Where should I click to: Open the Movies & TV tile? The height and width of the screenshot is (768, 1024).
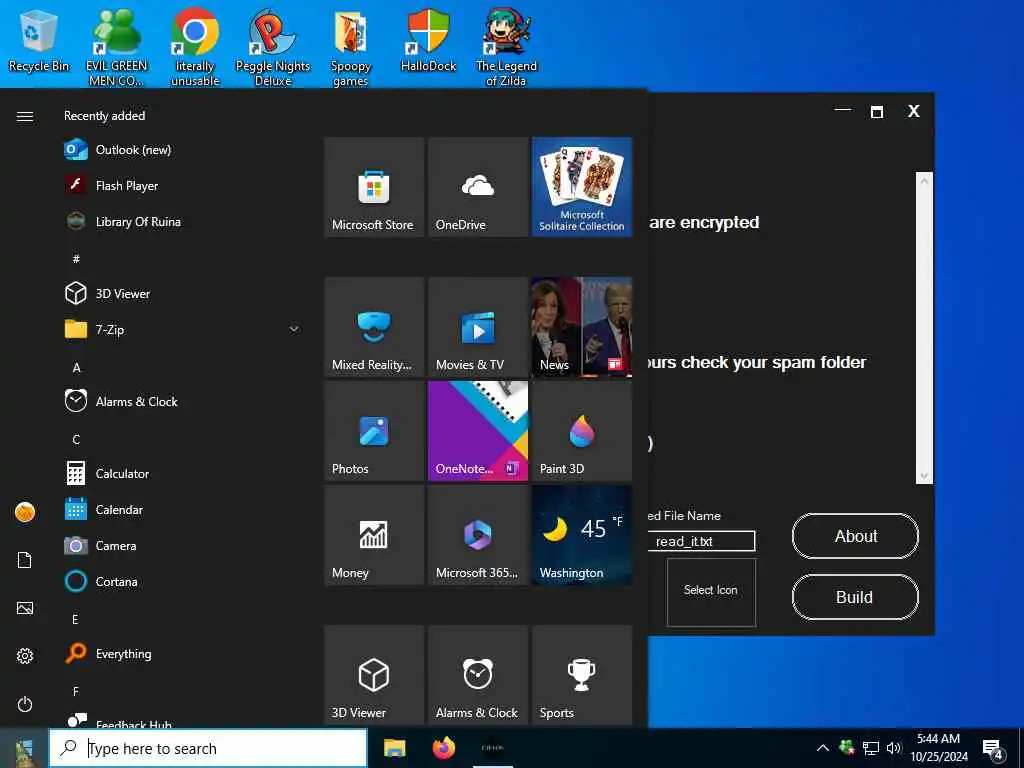pyautogui.click(x=478, y=327)
